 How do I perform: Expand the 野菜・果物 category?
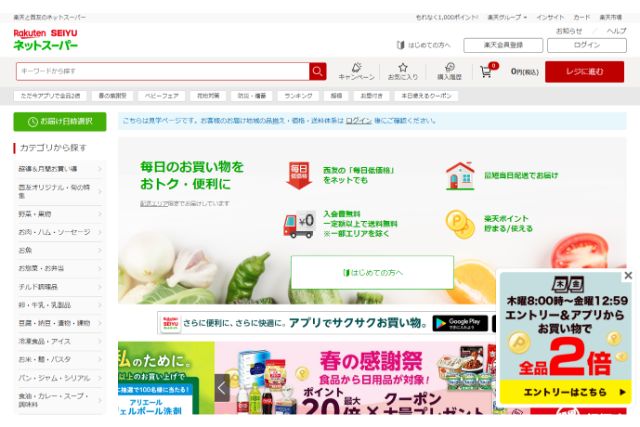[x=59, y=213]
